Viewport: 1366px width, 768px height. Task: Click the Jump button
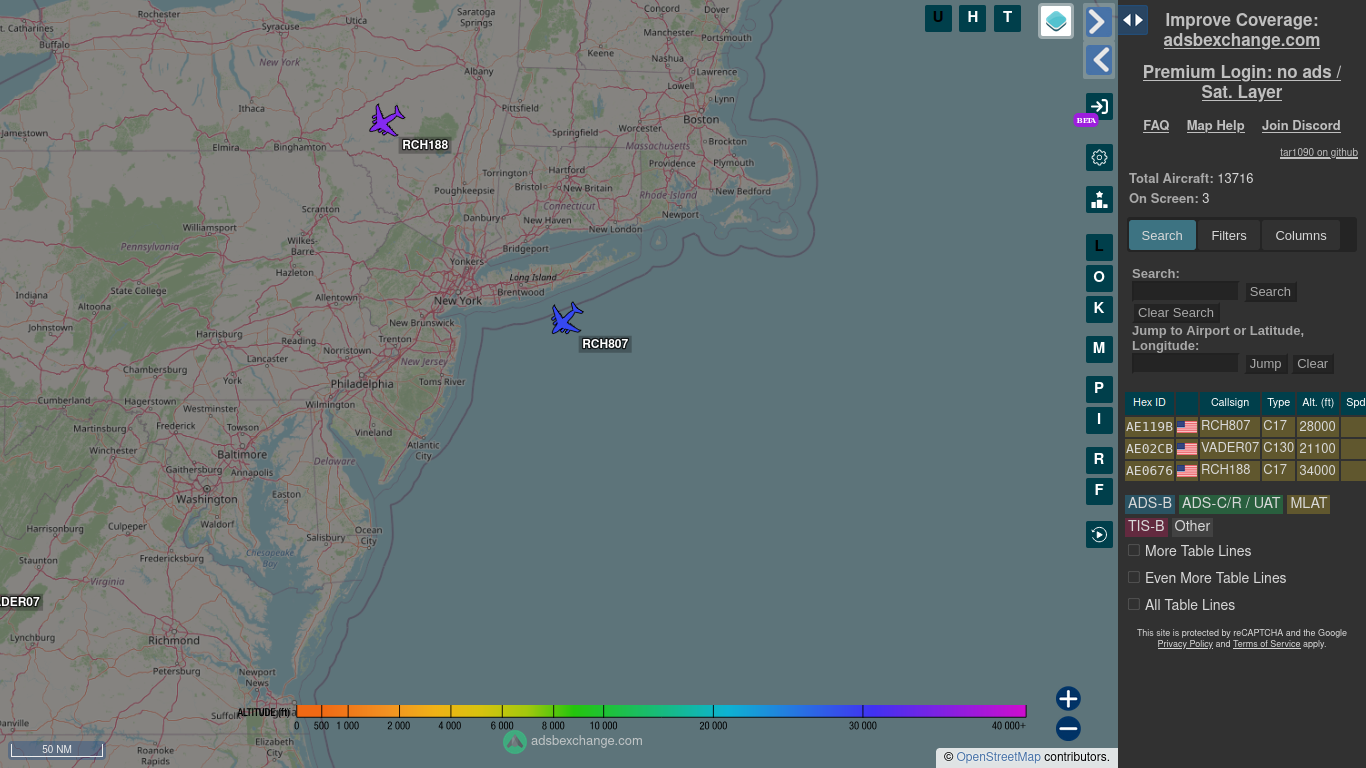(x=1265, y=364)
